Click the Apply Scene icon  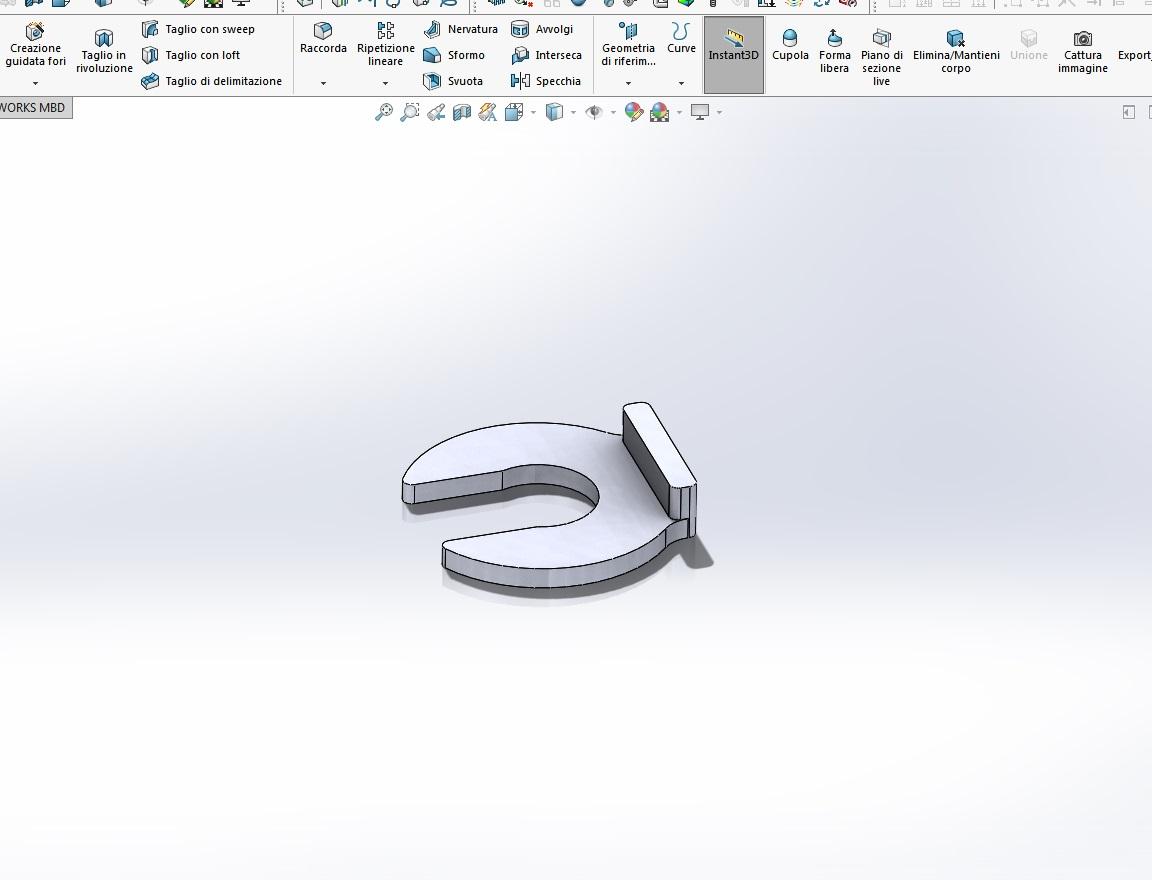(x=660, y=112)
